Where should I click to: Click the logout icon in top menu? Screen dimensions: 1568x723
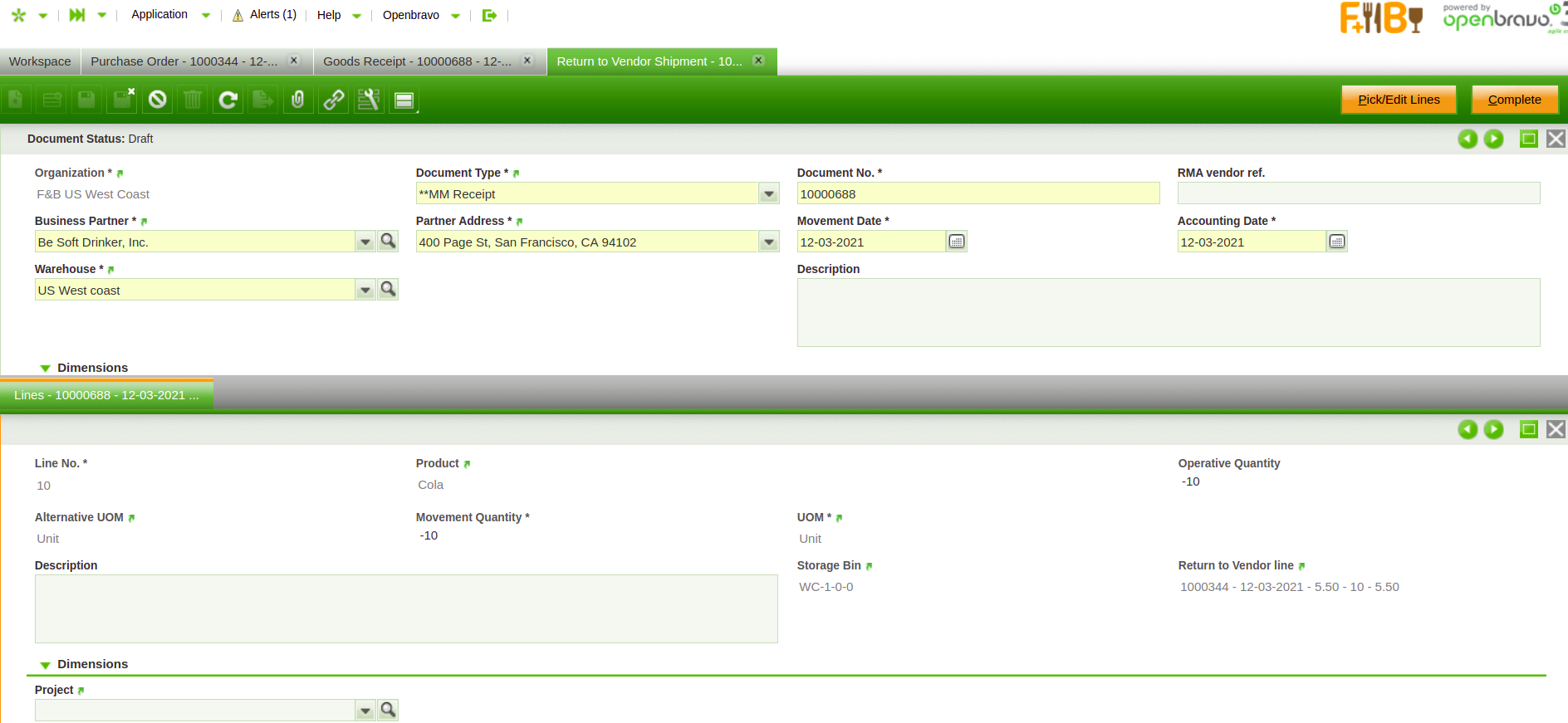[489, 15]
